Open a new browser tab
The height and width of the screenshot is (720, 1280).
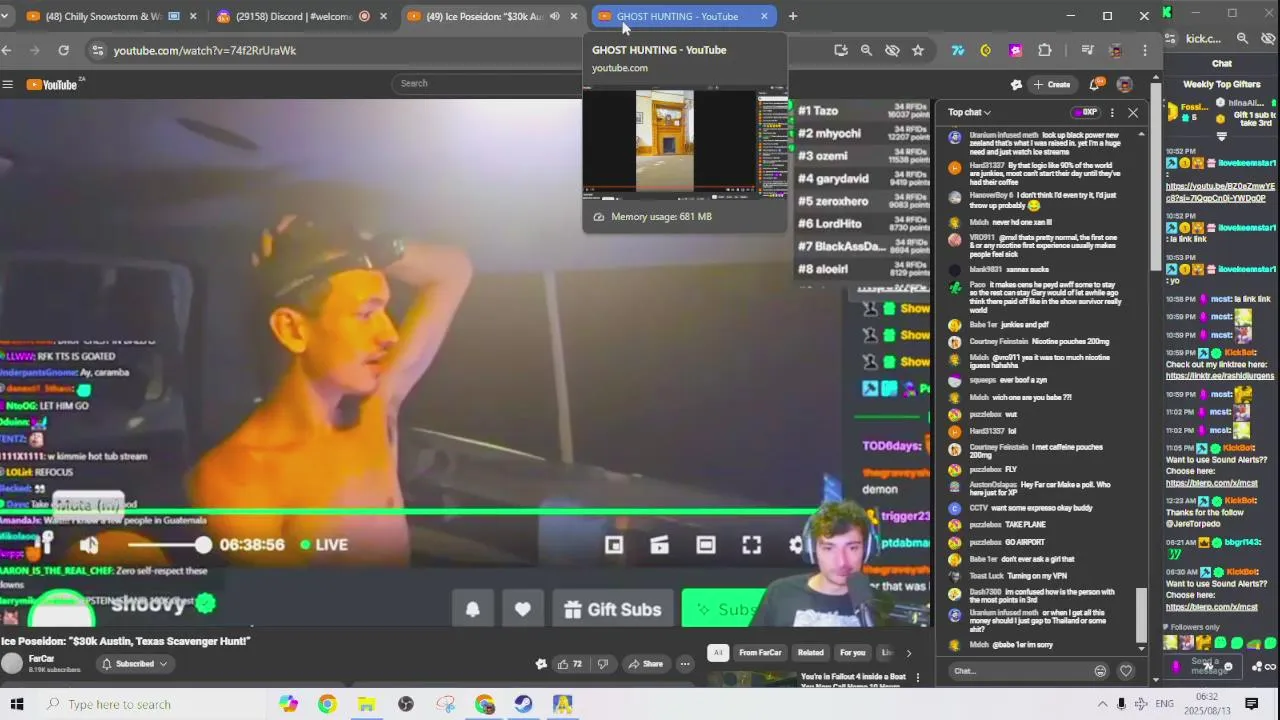pos(792,16)
